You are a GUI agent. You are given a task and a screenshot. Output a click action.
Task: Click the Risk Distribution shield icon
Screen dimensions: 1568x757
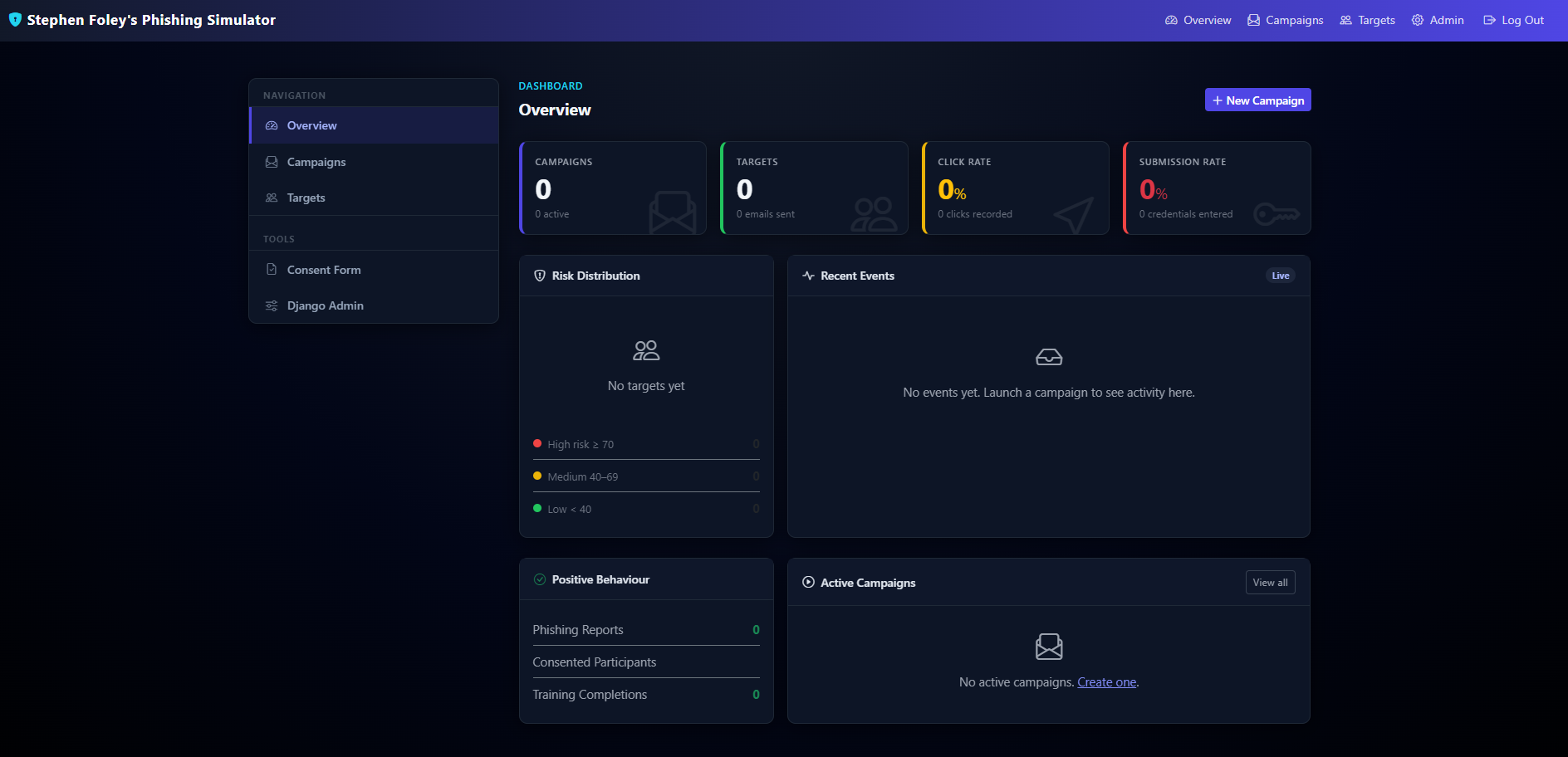click(x=540, y=276)
